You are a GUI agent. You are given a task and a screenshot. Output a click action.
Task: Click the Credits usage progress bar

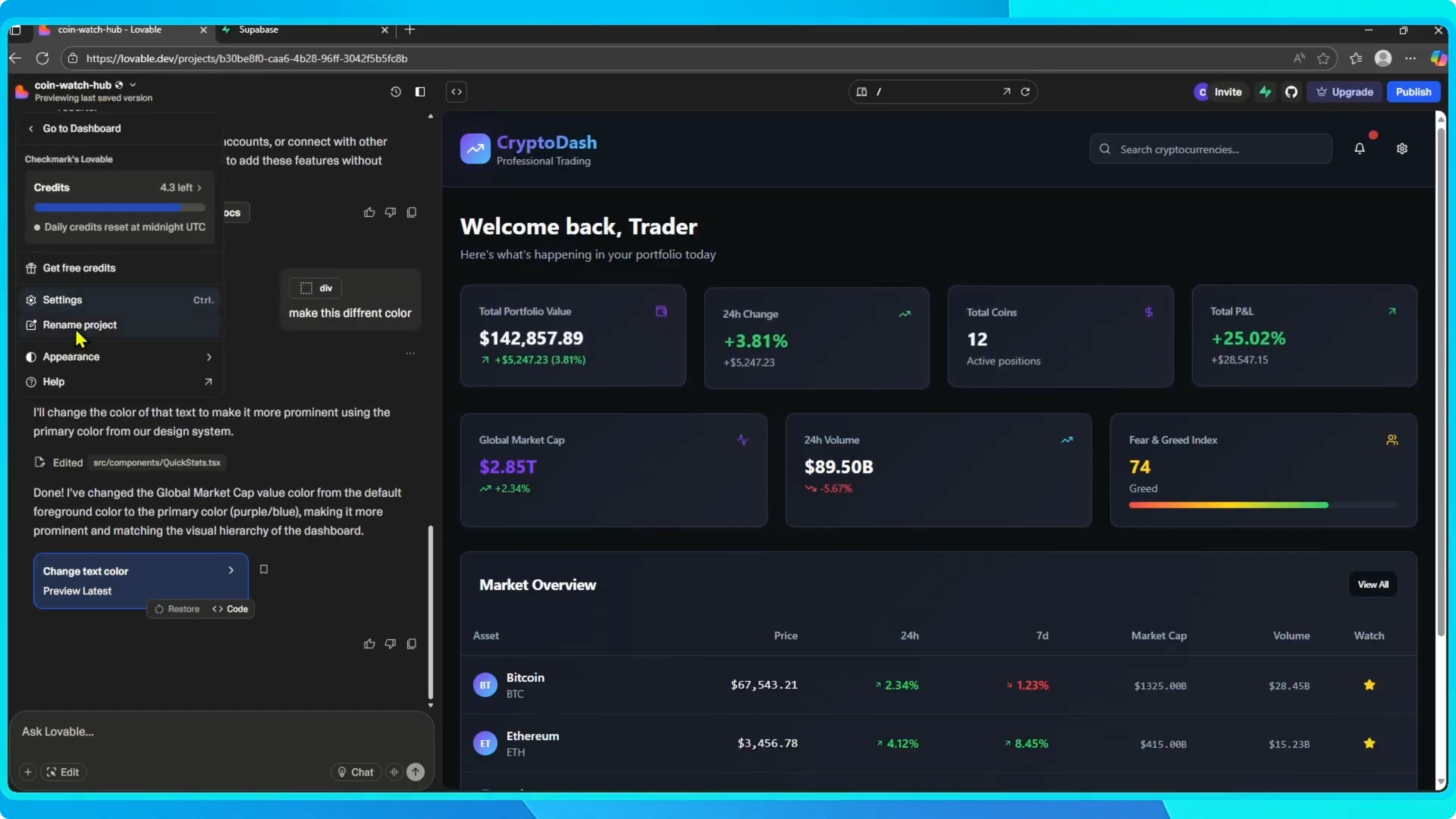coord(120,207)
